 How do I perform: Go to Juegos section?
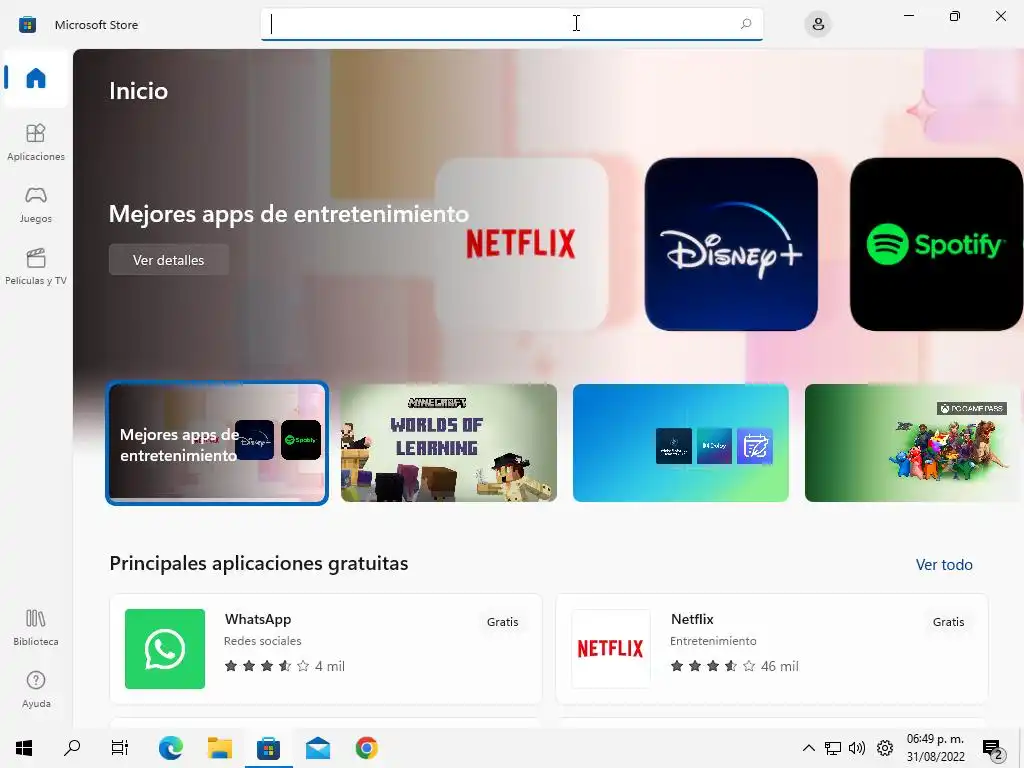click(36, 204)
